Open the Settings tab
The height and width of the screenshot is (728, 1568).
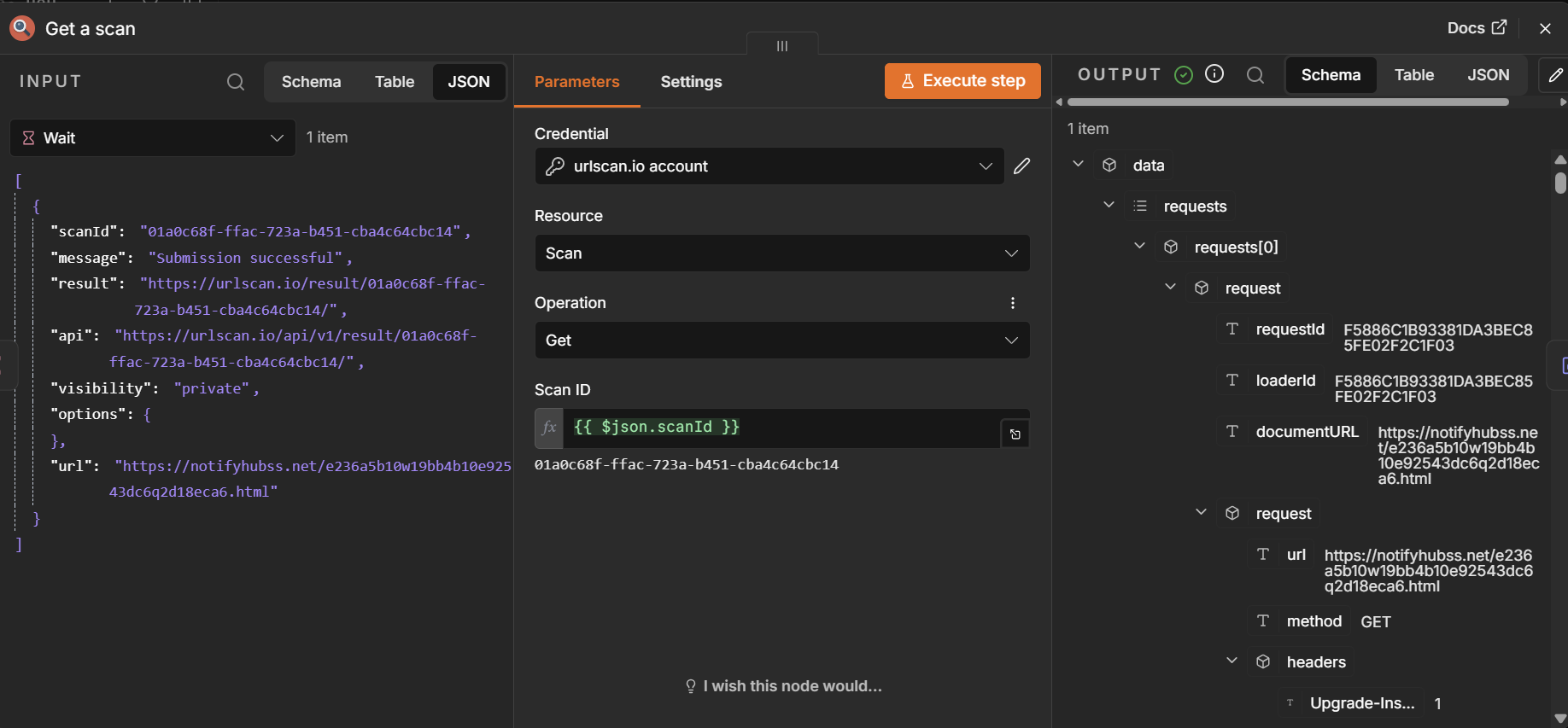coord(691,82)
